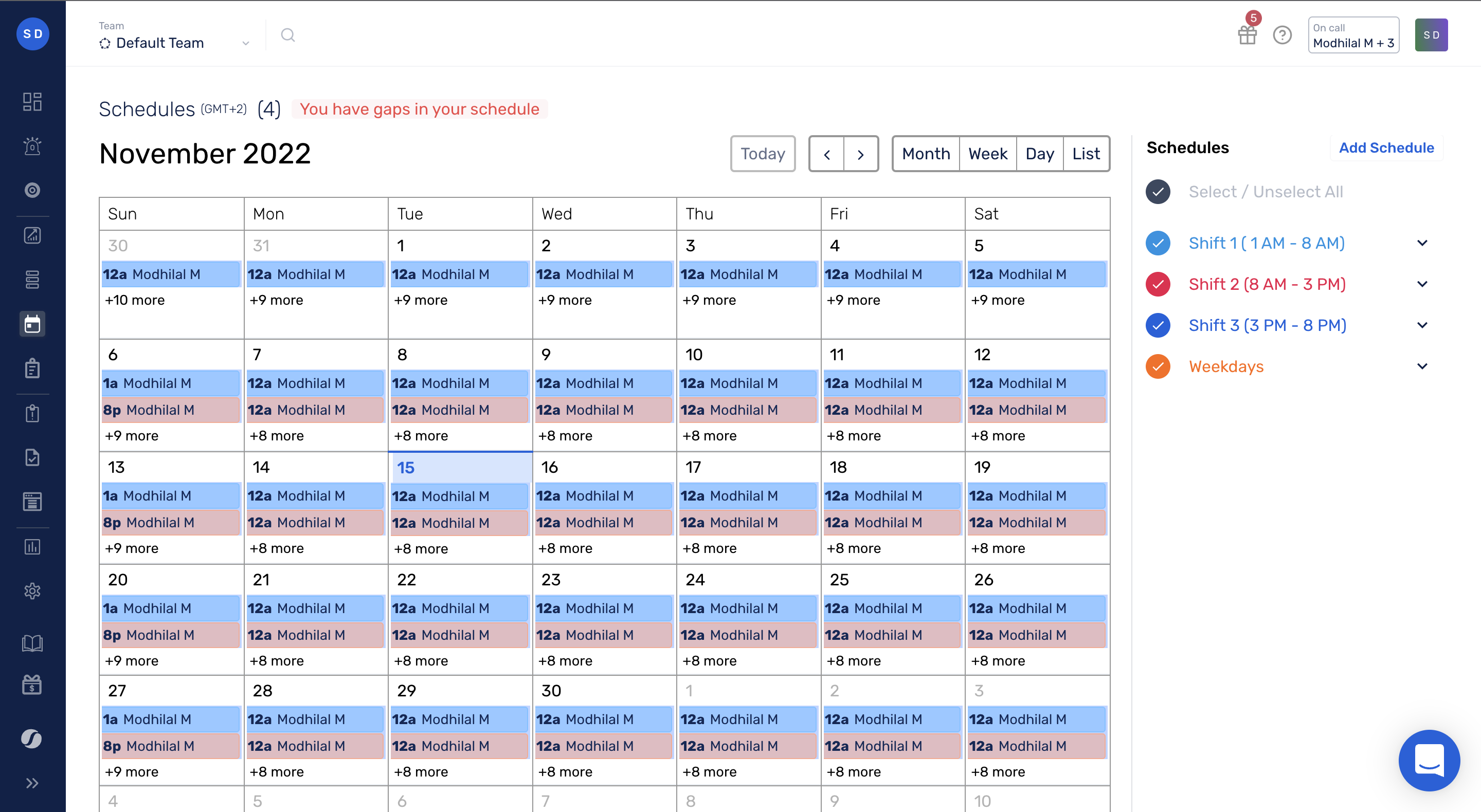Go to next month with right arrow
Viewport: 1481px width, 812px height.
(861, 154)
